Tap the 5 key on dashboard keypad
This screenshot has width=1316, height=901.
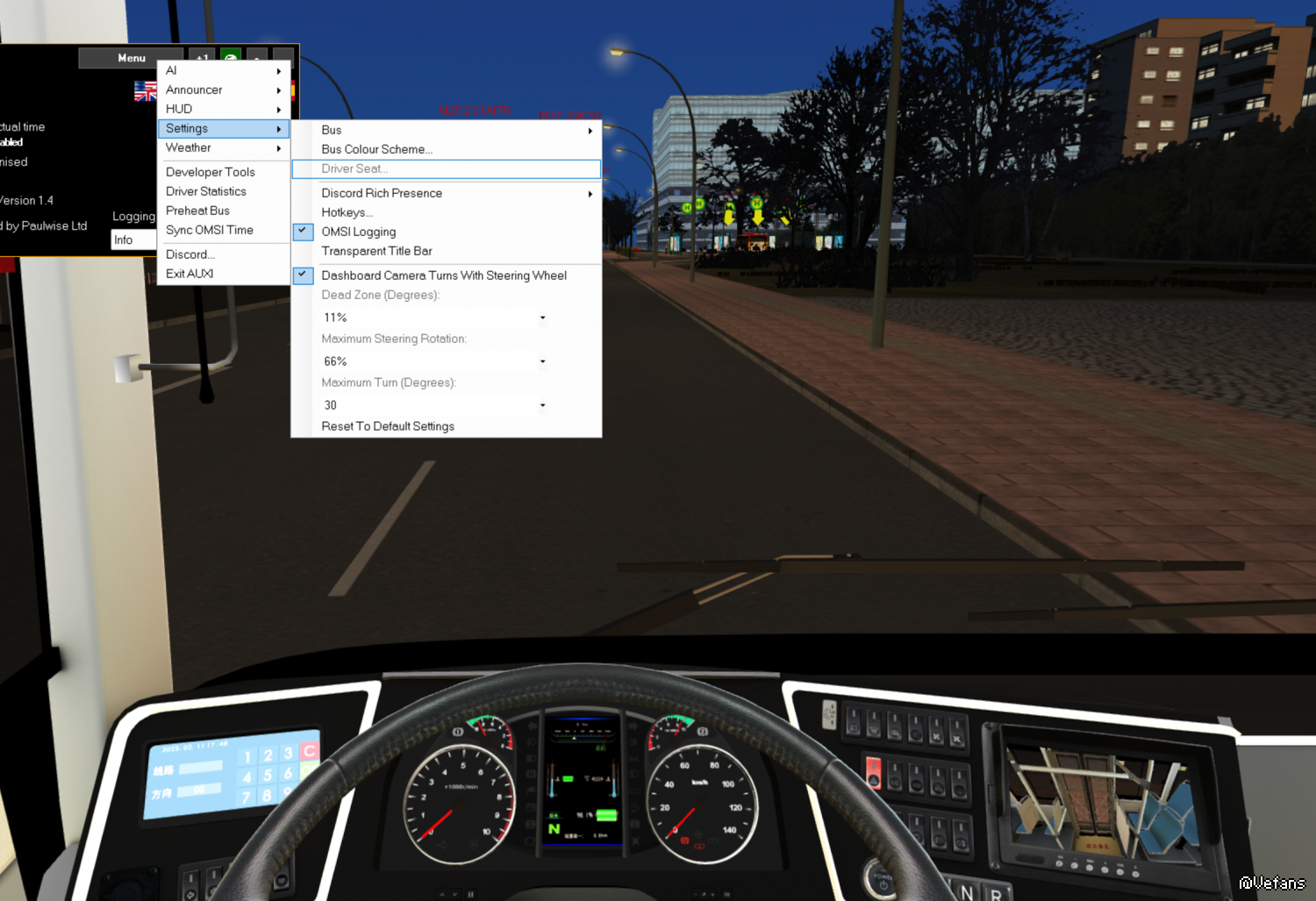pyautogui.click(x=268, y=776)
